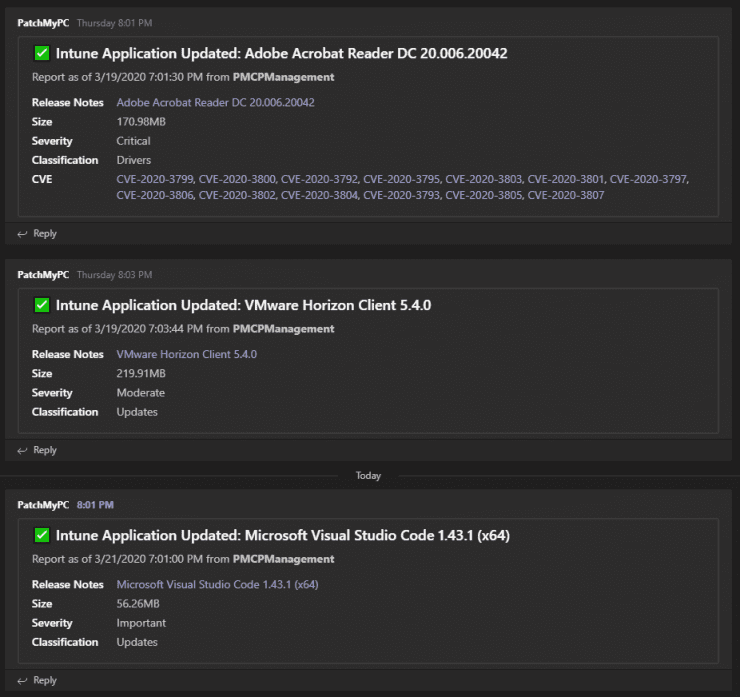
Task: Open CVE-2020-3797 link
Action: (x=648, y=179)
